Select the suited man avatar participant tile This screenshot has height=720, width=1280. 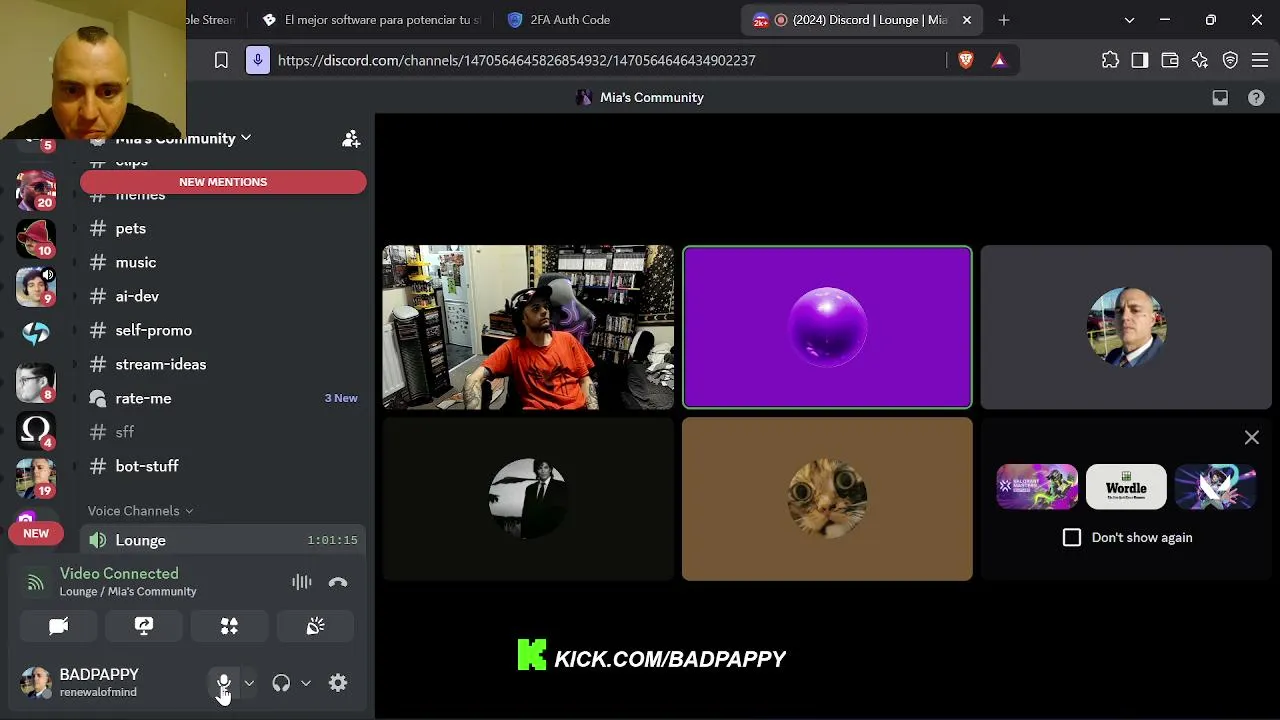click(x=1126, y=327)
